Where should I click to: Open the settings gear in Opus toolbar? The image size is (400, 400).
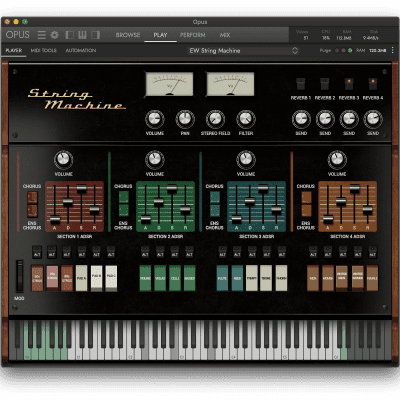point(54,35)
